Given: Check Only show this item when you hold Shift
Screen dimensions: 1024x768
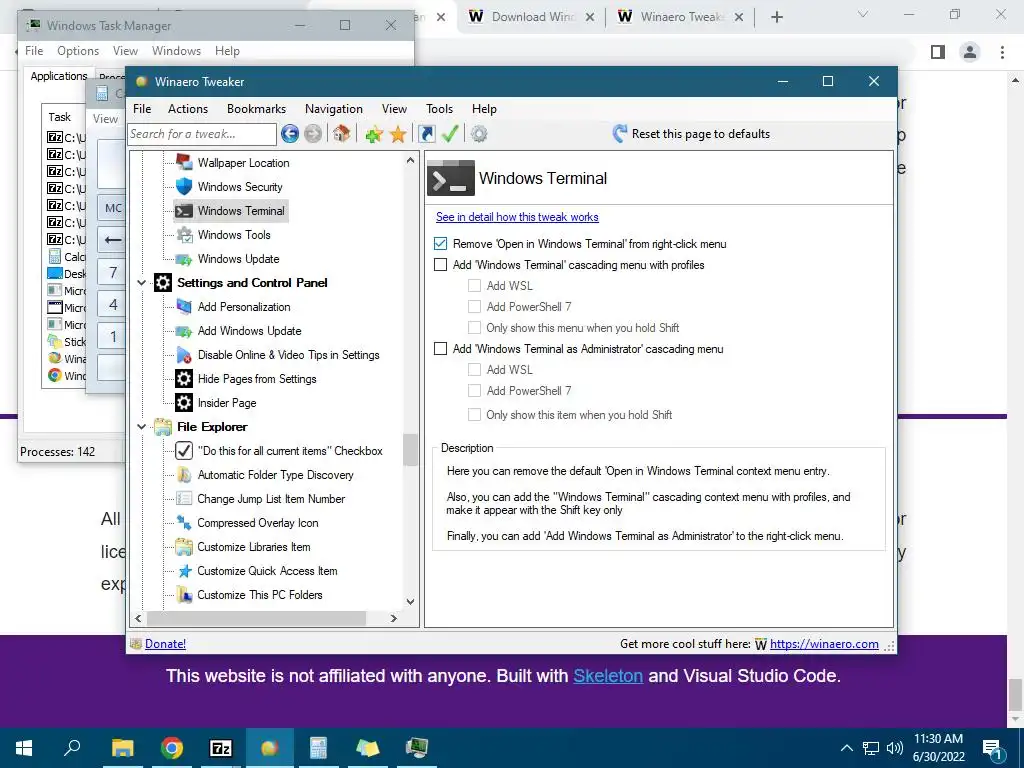Looking at the screenshot, I should coord(475,414).
